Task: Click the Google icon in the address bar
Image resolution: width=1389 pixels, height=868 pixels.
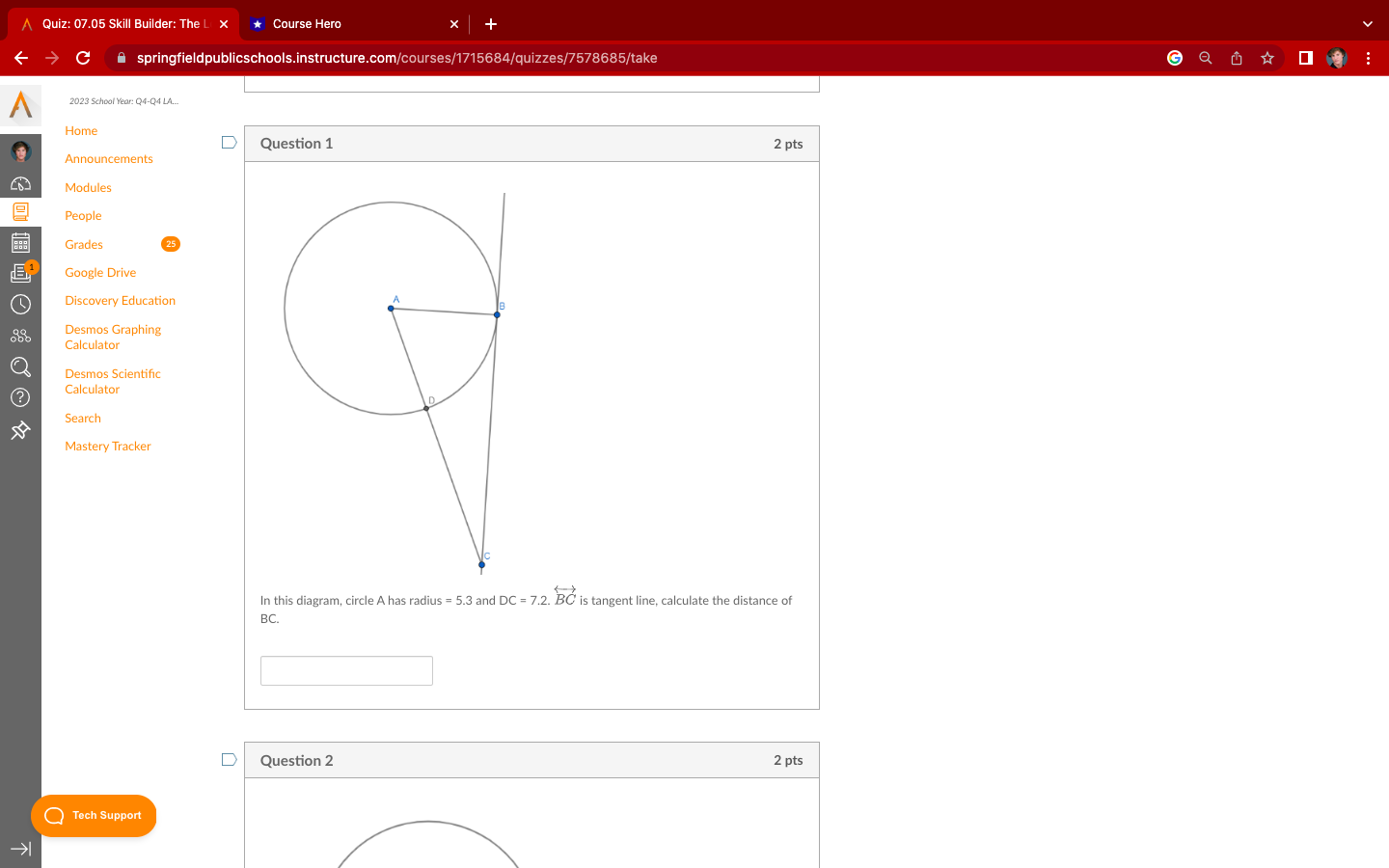Action: 1174,58
